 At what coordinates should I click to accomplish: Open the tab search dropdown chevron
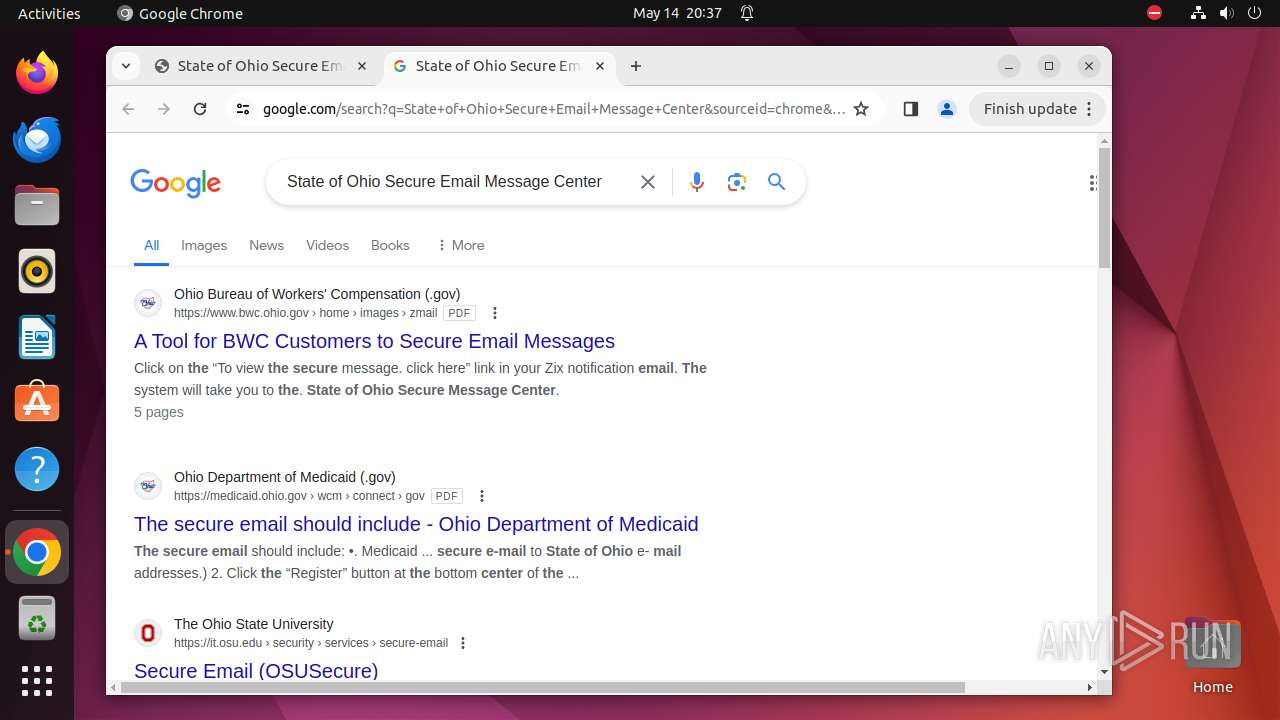click(x=125, y=66)
